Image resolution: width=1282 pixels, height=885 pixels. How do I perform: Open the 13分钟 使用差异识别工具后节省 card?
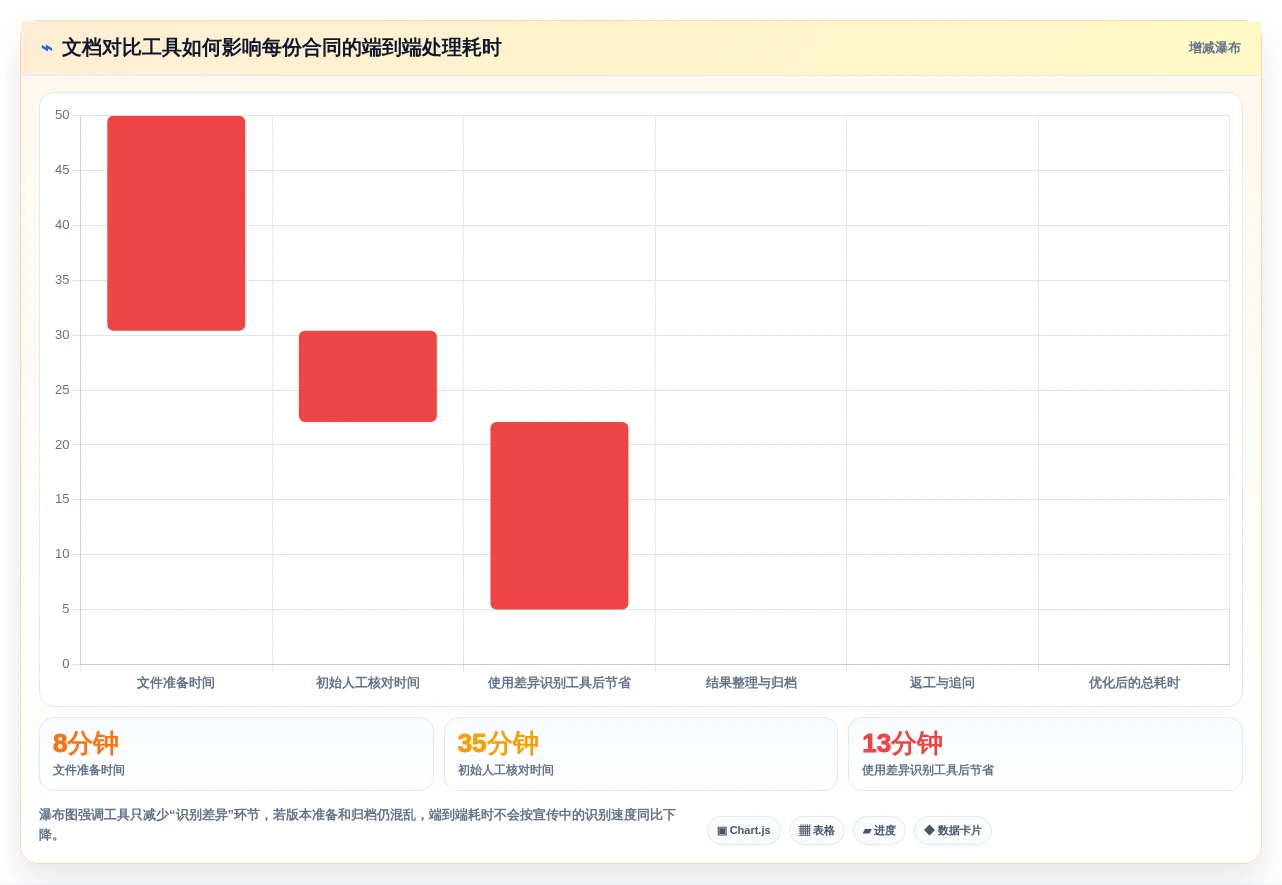click(x=1045, y=754)
